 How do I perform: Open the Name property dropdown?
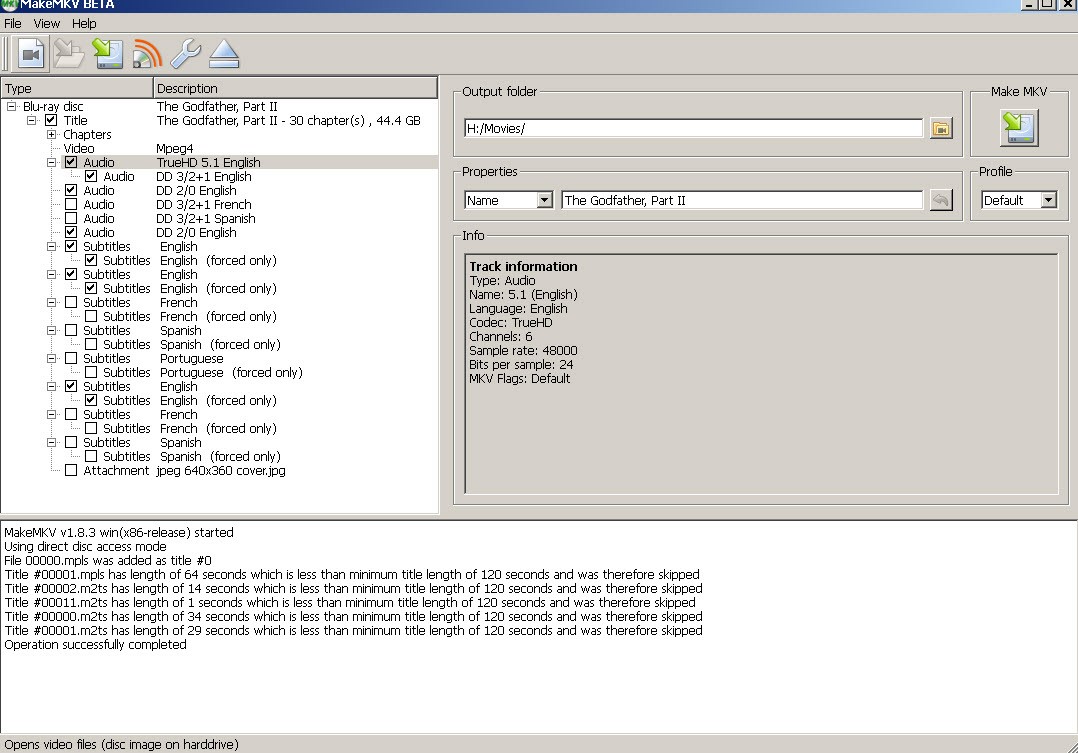(x=544, y=200)
